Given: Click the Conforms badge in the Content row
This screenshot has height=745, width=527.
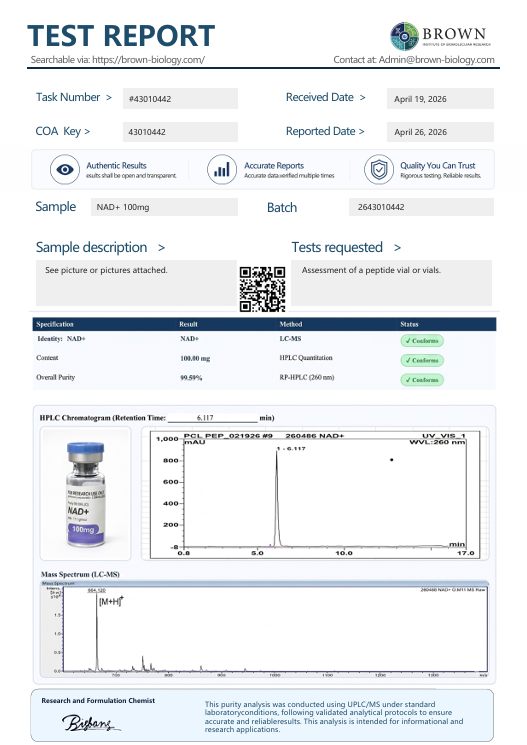Looking at the screenshot, I should pyautogui.click(x=422, y=360).
